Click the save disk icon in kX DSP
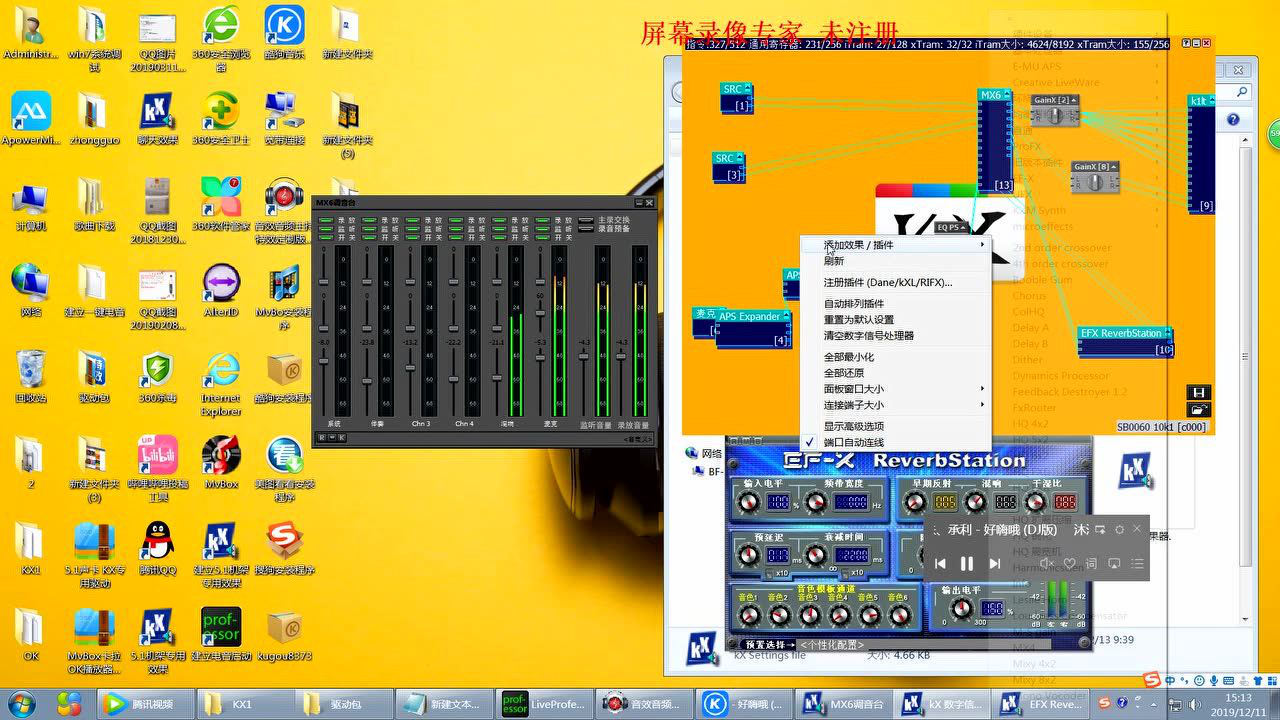Image resolution: width=1280 pixels, height=720 pixels. (x=1199, y=392)
